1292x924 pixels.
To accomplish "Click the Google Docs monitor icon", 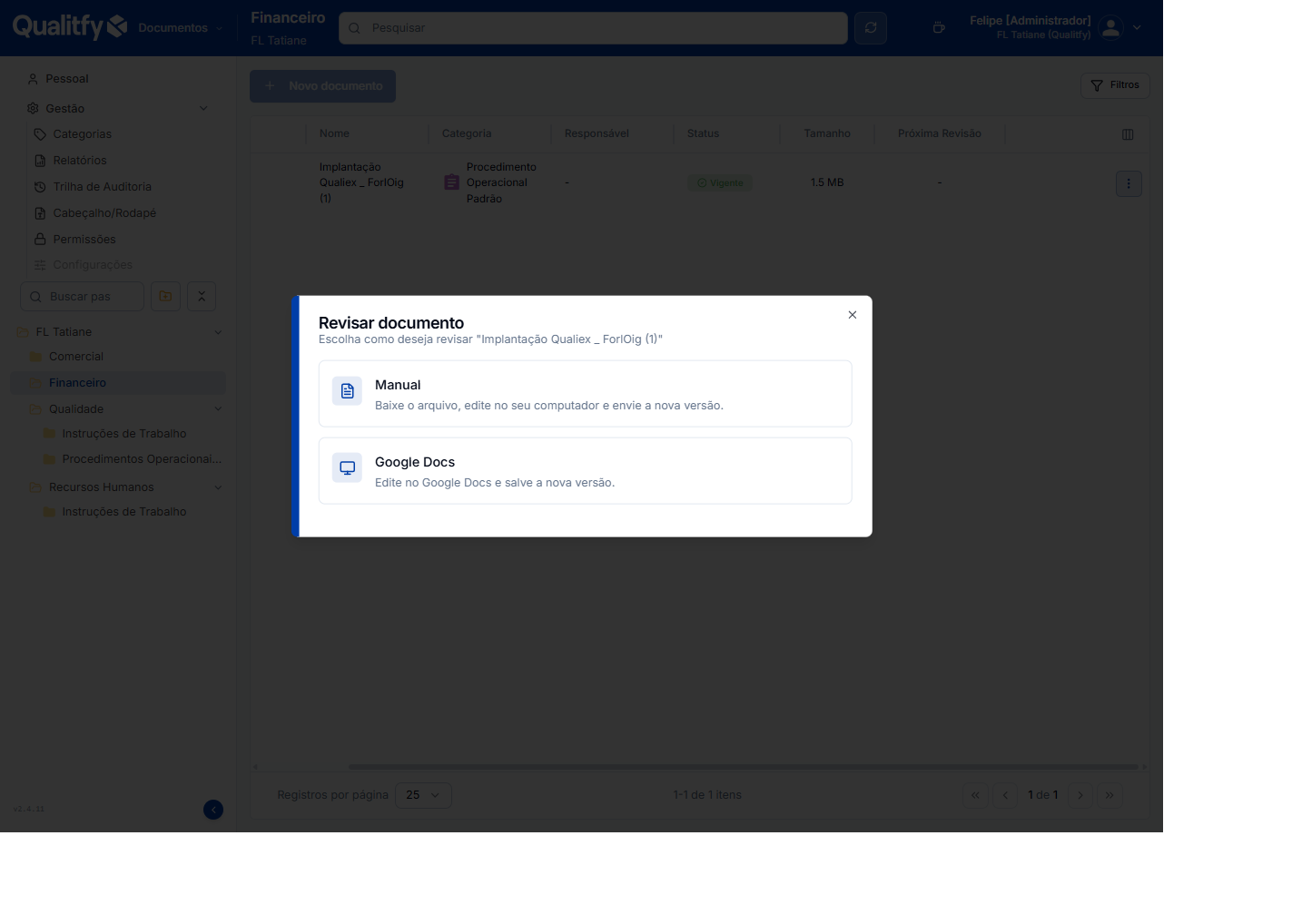I will tap(347, 468).
